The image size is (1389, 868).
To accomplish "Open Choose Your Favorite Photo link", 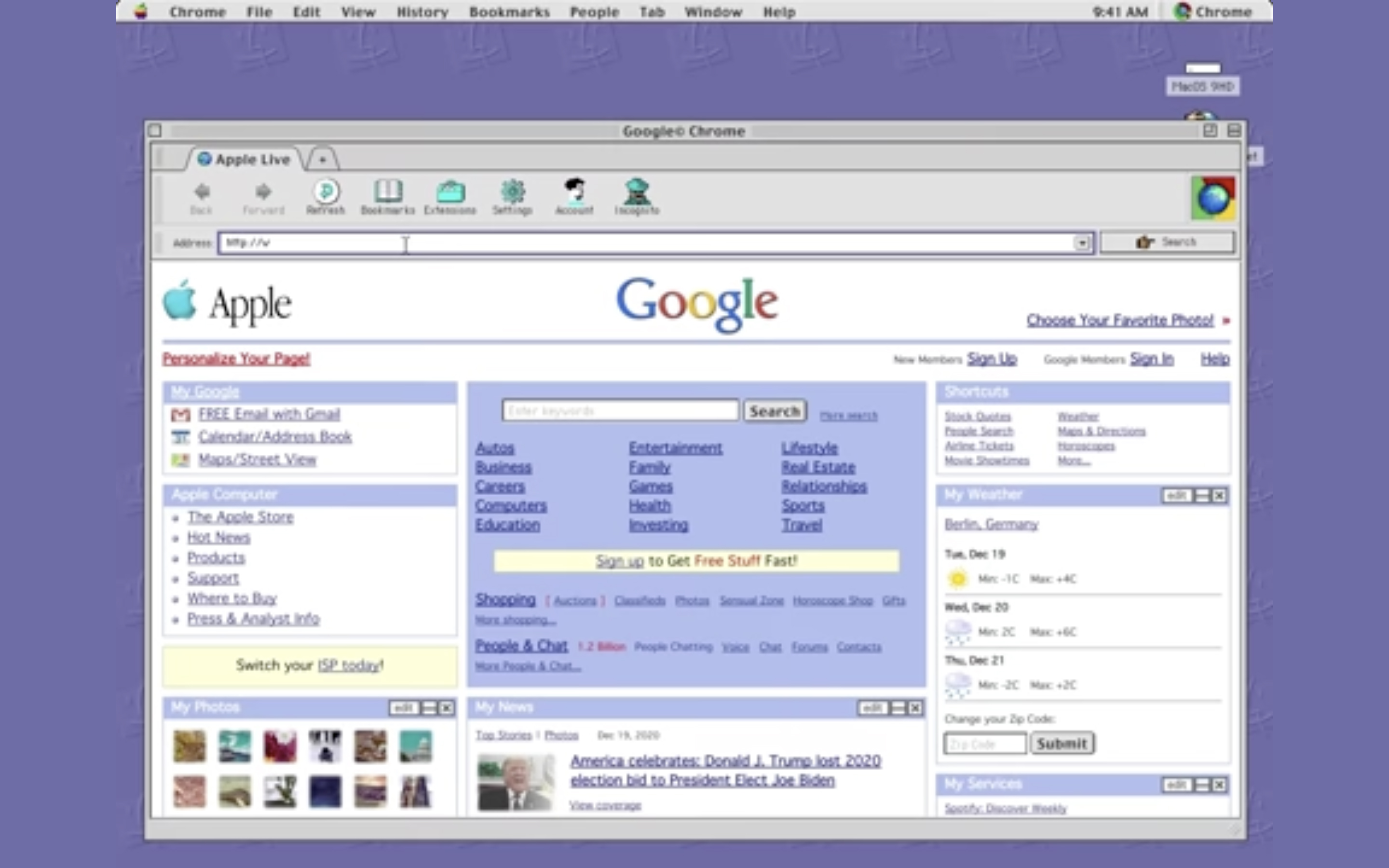I will coord(1120,320).
